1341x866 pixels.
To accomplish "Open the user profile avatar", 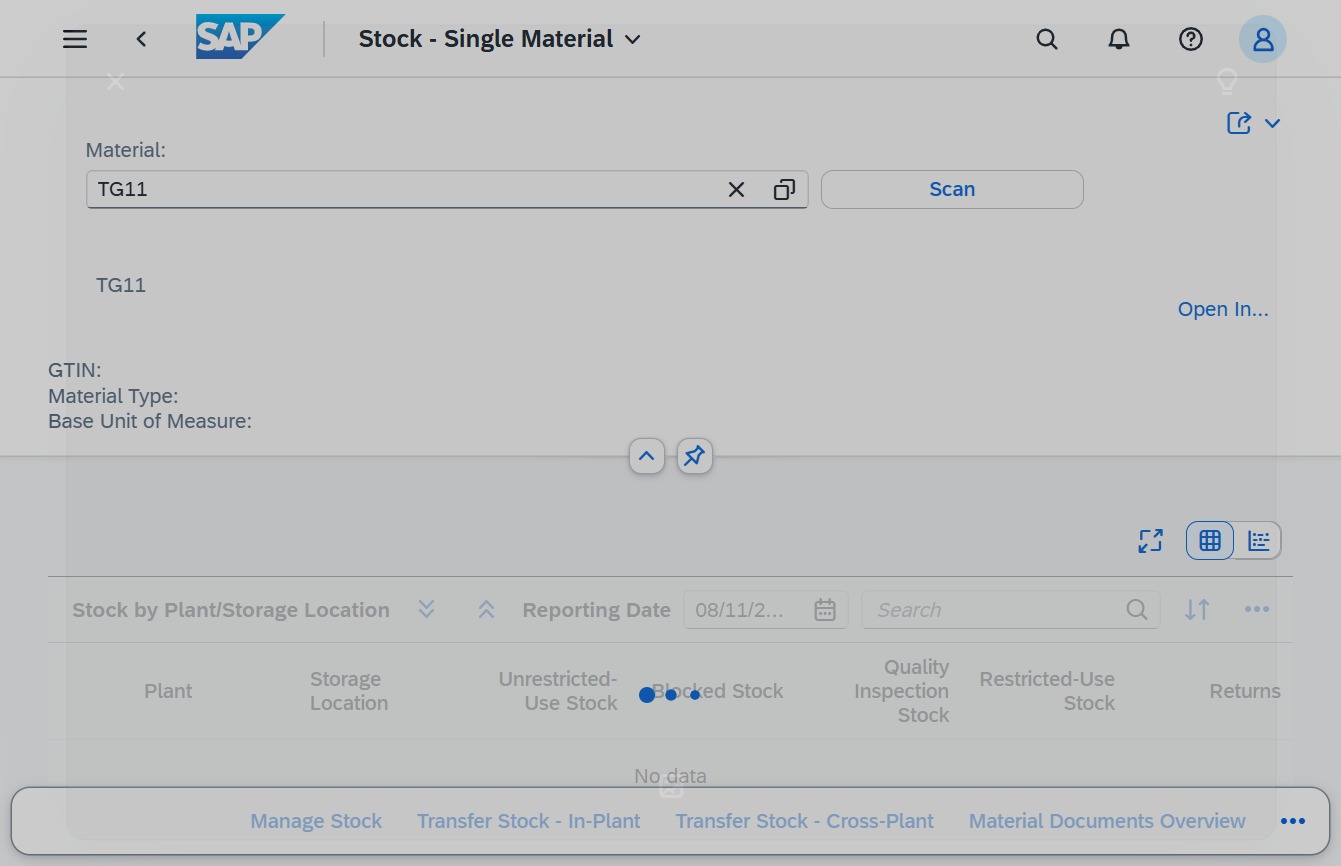I will click(x=1263, y=39).
